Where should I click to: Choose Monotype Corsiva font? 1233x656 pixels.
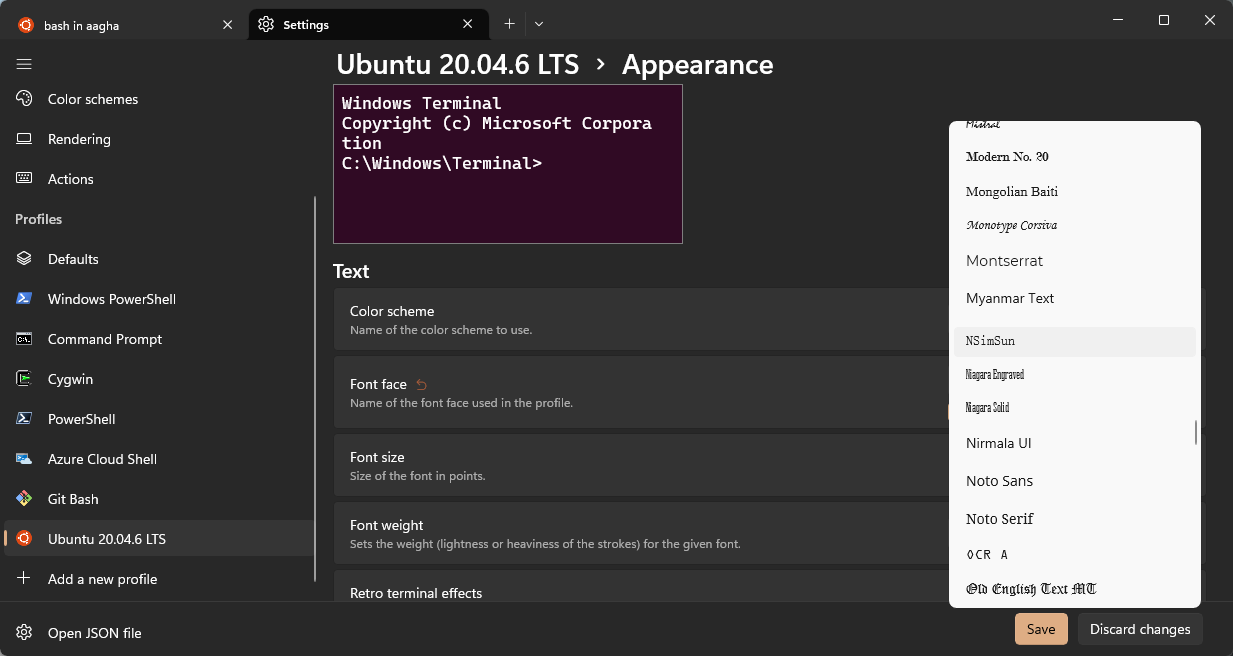click(1075, 225)
